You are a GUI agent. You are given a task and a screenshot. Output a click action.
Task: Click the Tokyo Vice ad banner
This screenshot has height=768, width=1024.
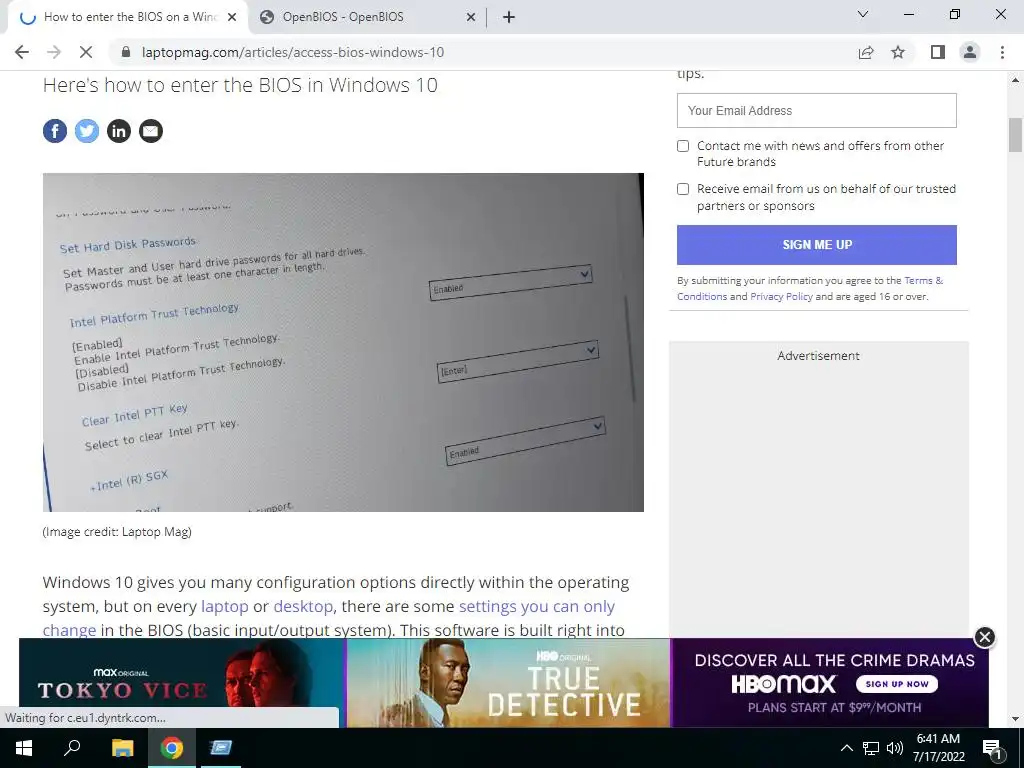(x=182, y=682)
